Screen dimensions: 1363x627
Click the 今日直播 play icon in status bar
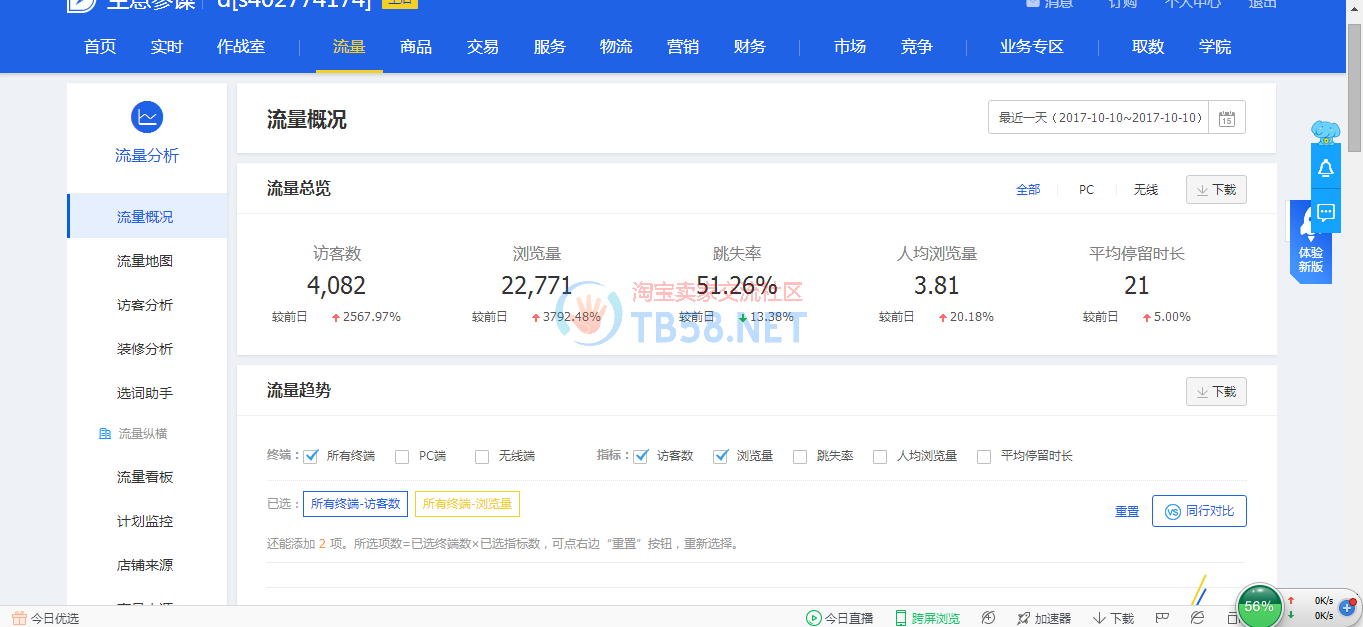click(814, 618)
